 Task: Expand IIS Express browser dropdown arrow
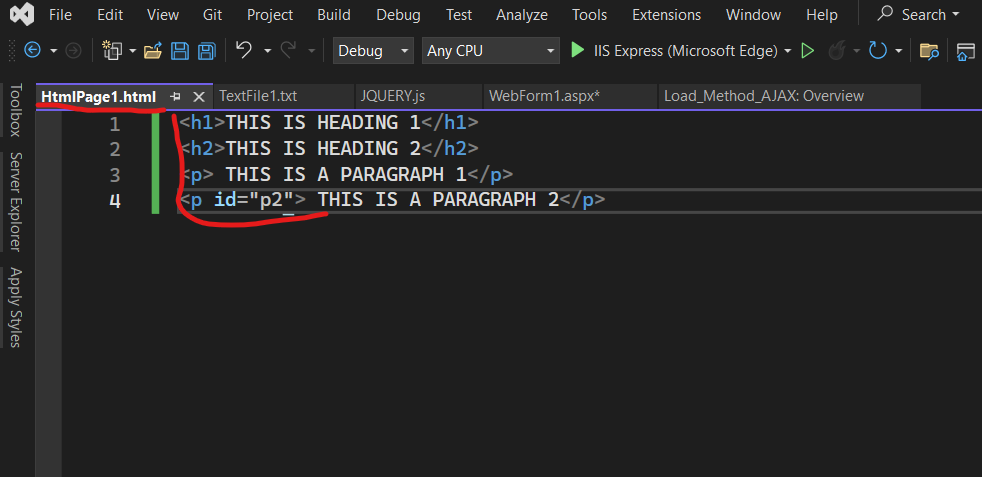[788, 51]
